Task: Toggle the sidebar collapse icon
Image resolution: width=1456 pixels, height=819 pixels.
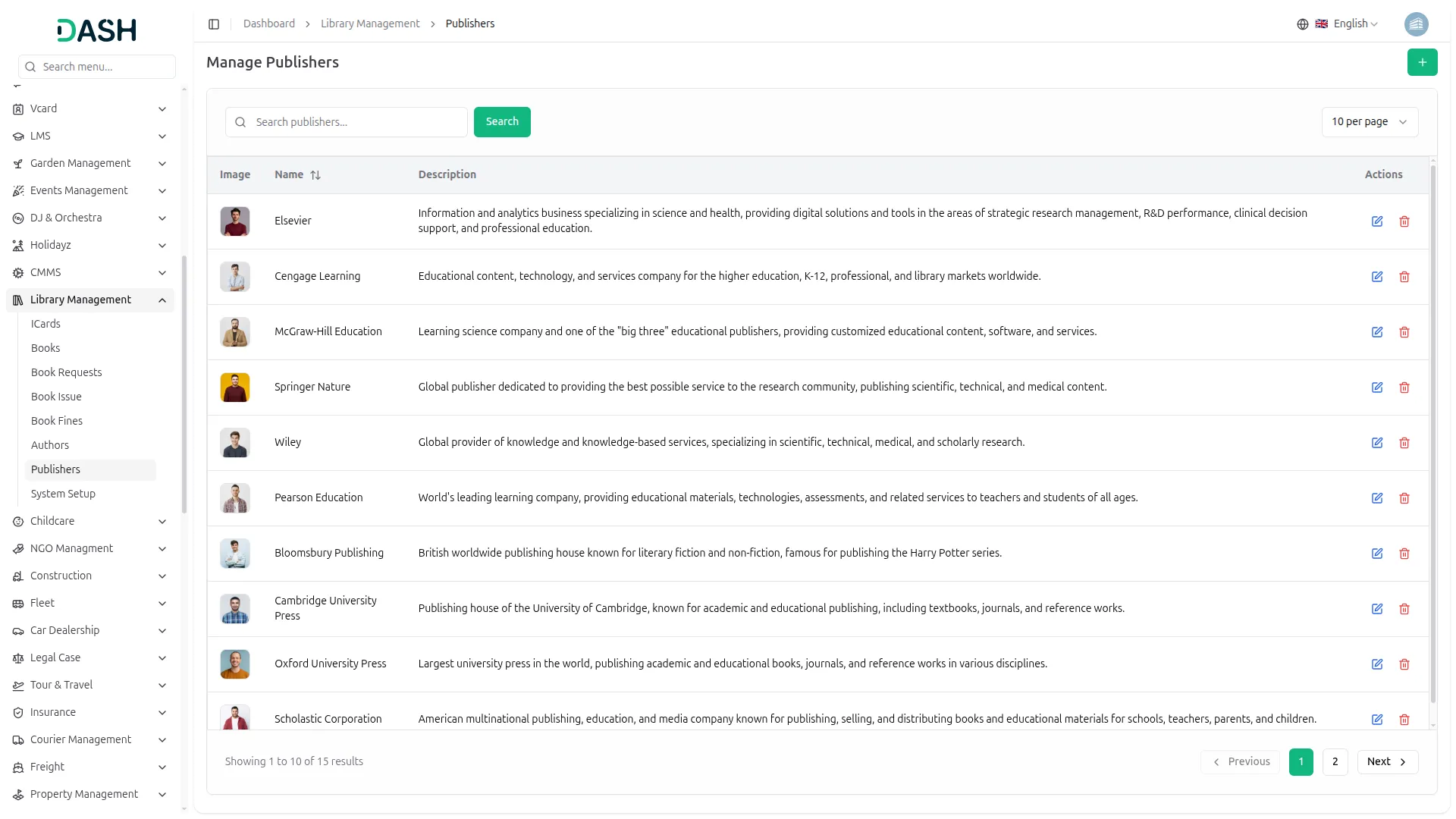Action: click(x=214, y=24)
